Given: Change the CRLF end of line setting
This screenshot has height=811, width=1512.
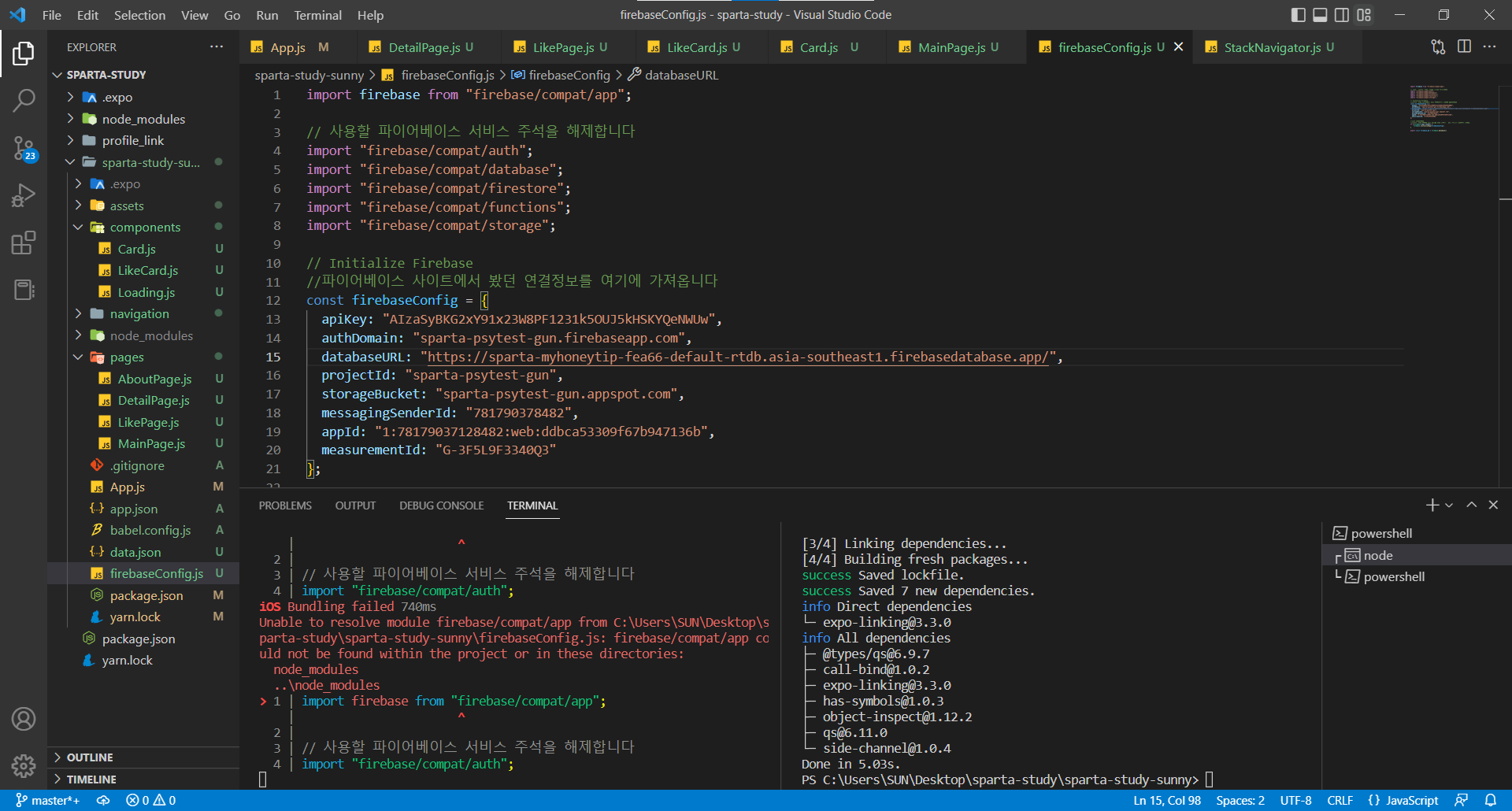Looking at the screenshot, I should [1340, 800].
